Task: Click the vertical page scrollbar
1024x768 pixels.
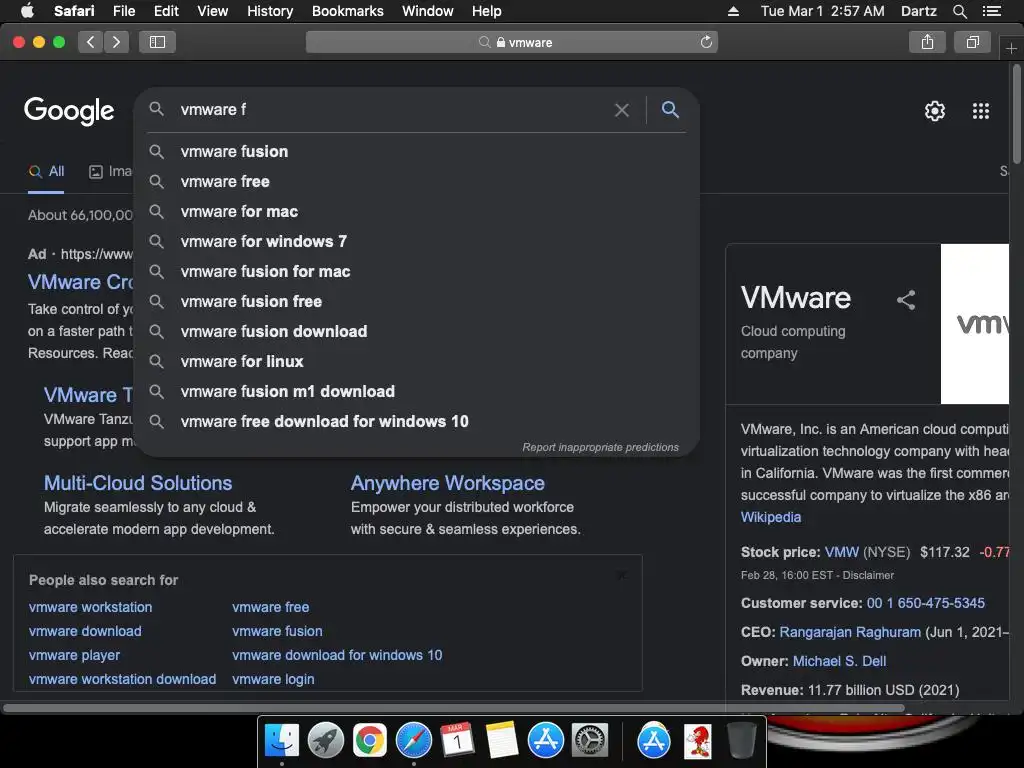Action: coord(1017,114)
